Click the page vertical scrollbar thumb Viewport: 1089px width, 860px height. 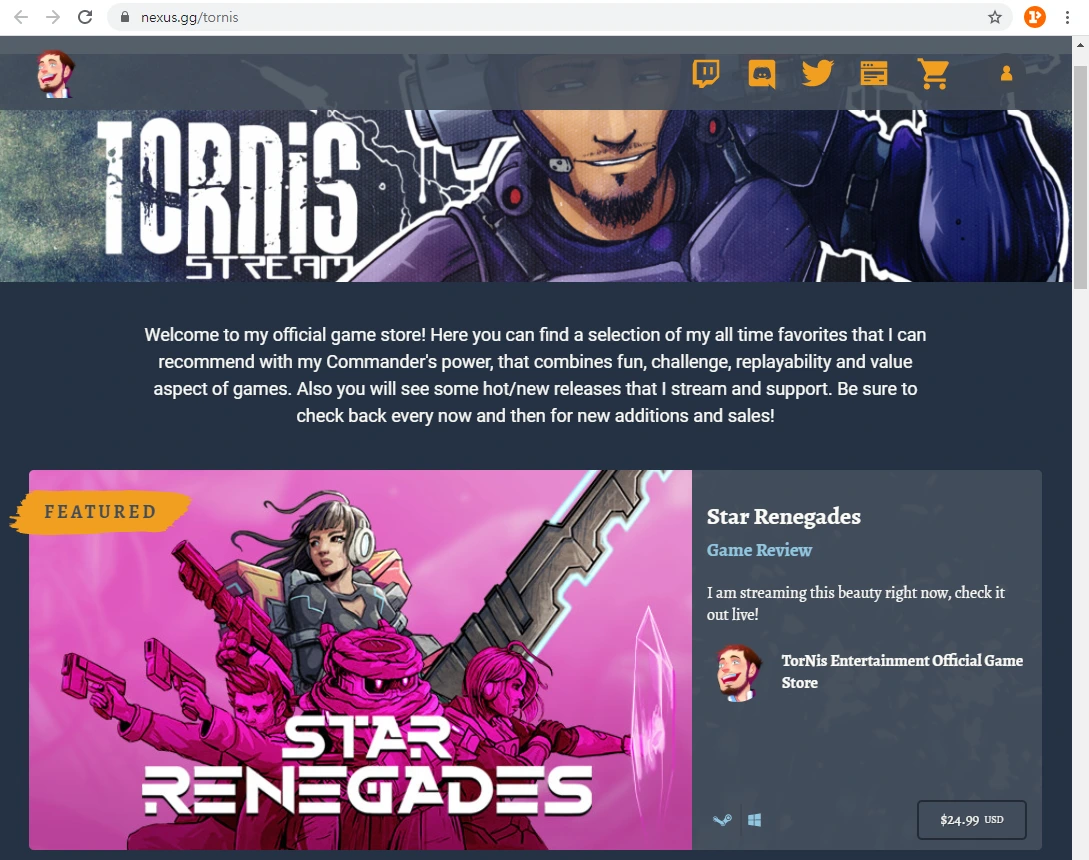coord(1081,177)
